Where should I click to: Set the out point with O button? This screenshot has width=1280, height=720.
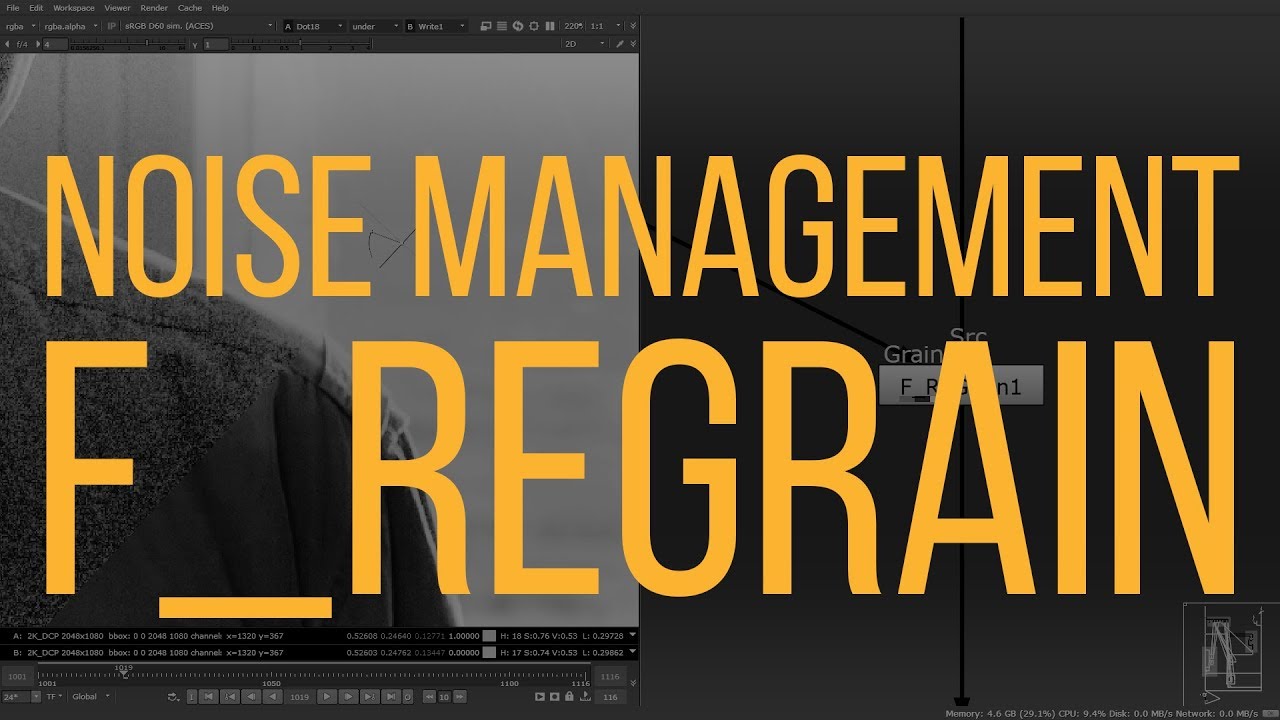408,696
